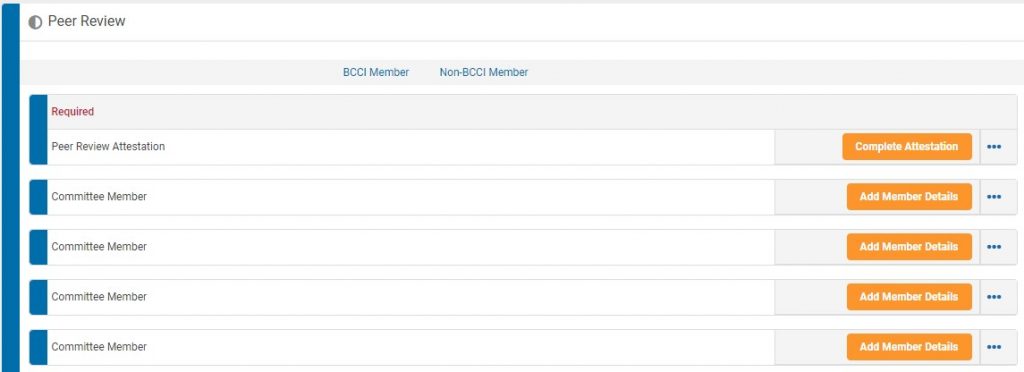Open the ellipsis menu for Peer Review Attestation
Screen dimensions: 1024x372
994,147
